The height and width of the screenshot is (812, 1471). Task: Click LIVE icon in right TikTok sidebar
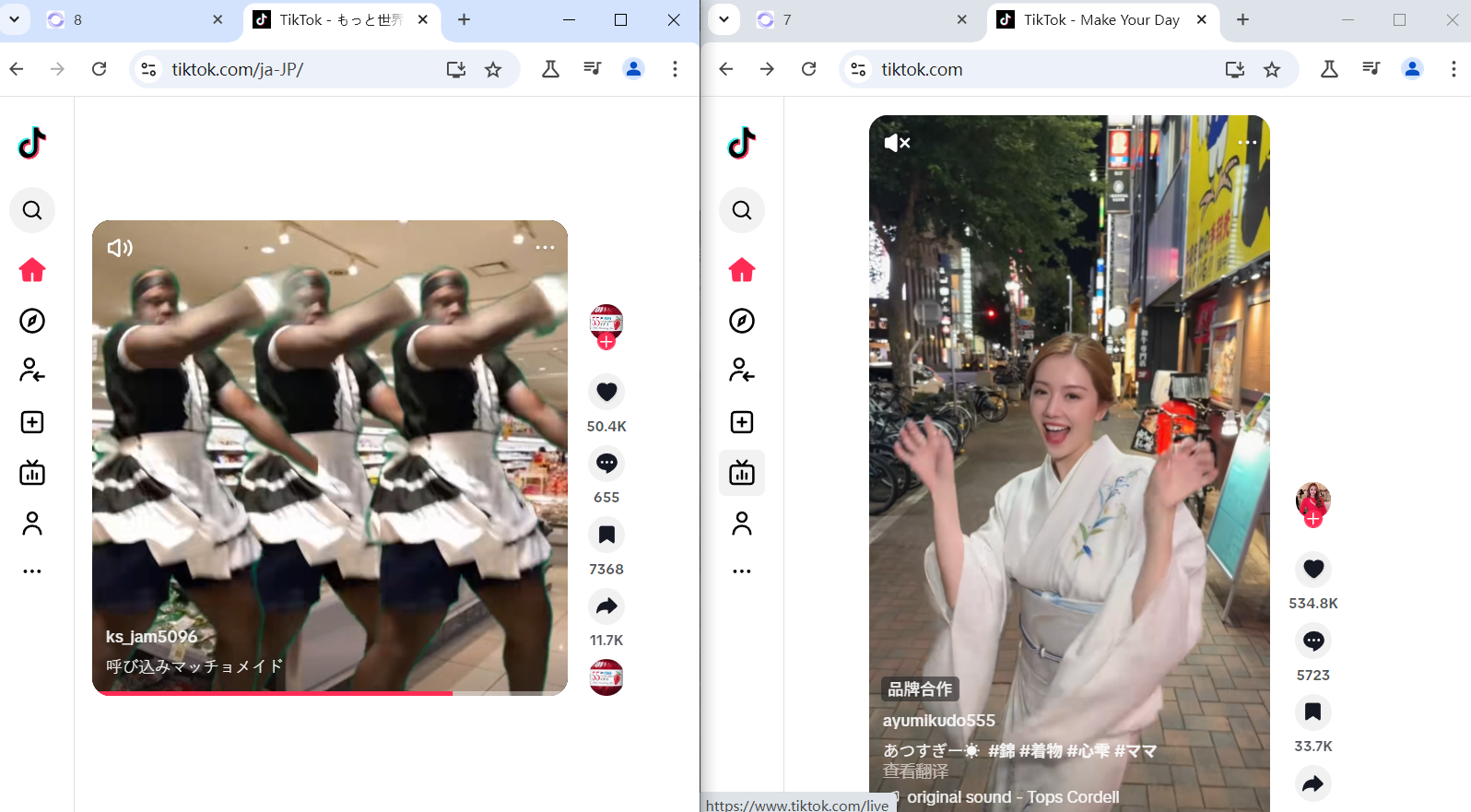tap(742, 473)
